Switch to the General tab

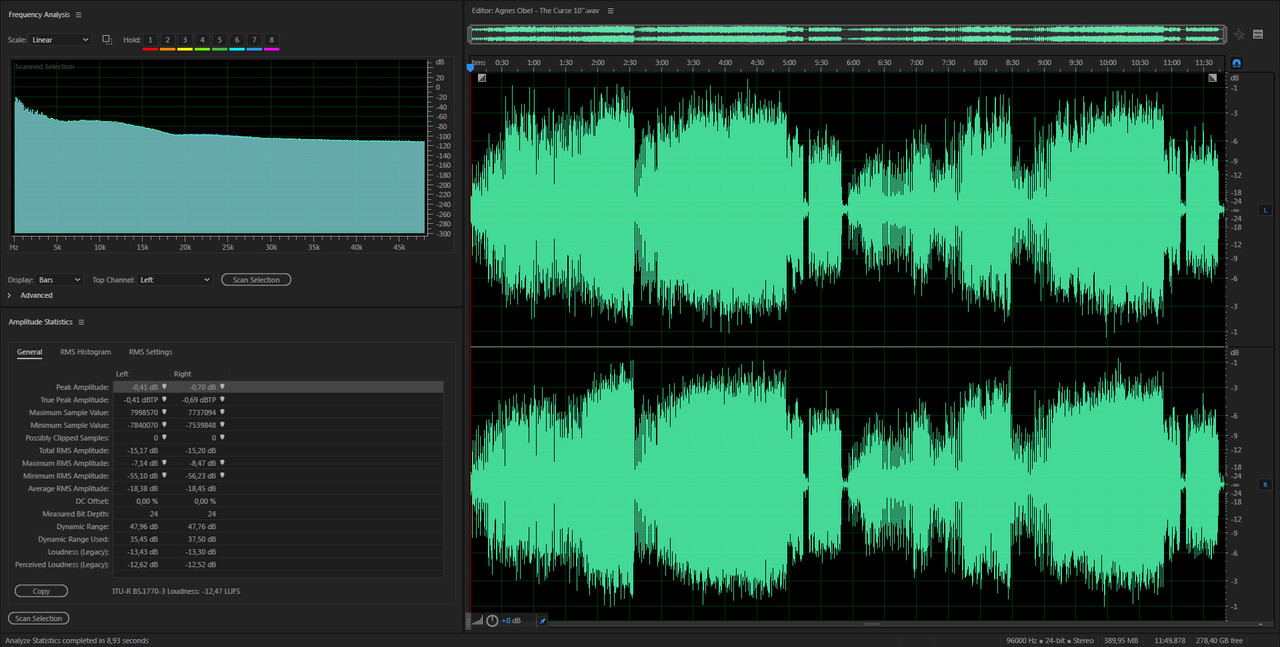click(x=29, y=352)
